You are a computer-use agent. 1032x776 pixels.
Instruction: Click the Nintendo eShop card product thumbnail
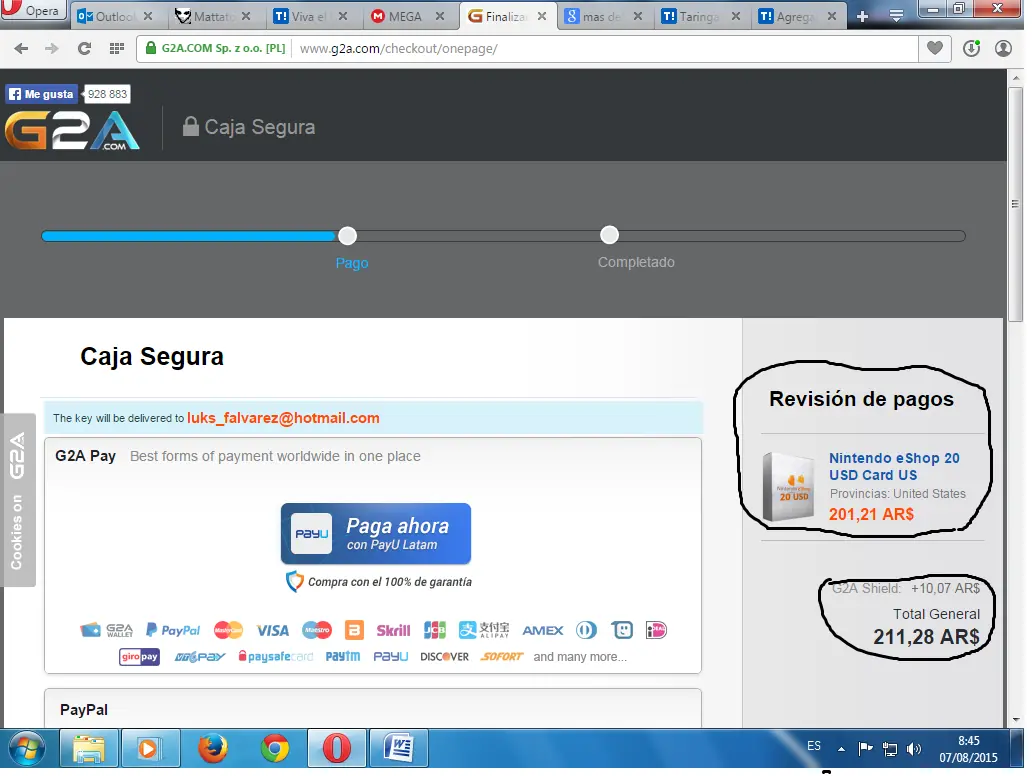click(x=788, y=486)
